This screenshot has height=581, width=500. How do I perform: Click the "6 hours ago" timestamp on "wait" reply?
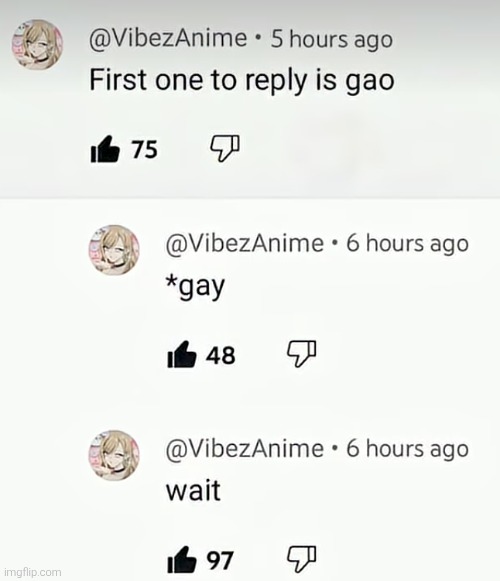coord(408,449)
